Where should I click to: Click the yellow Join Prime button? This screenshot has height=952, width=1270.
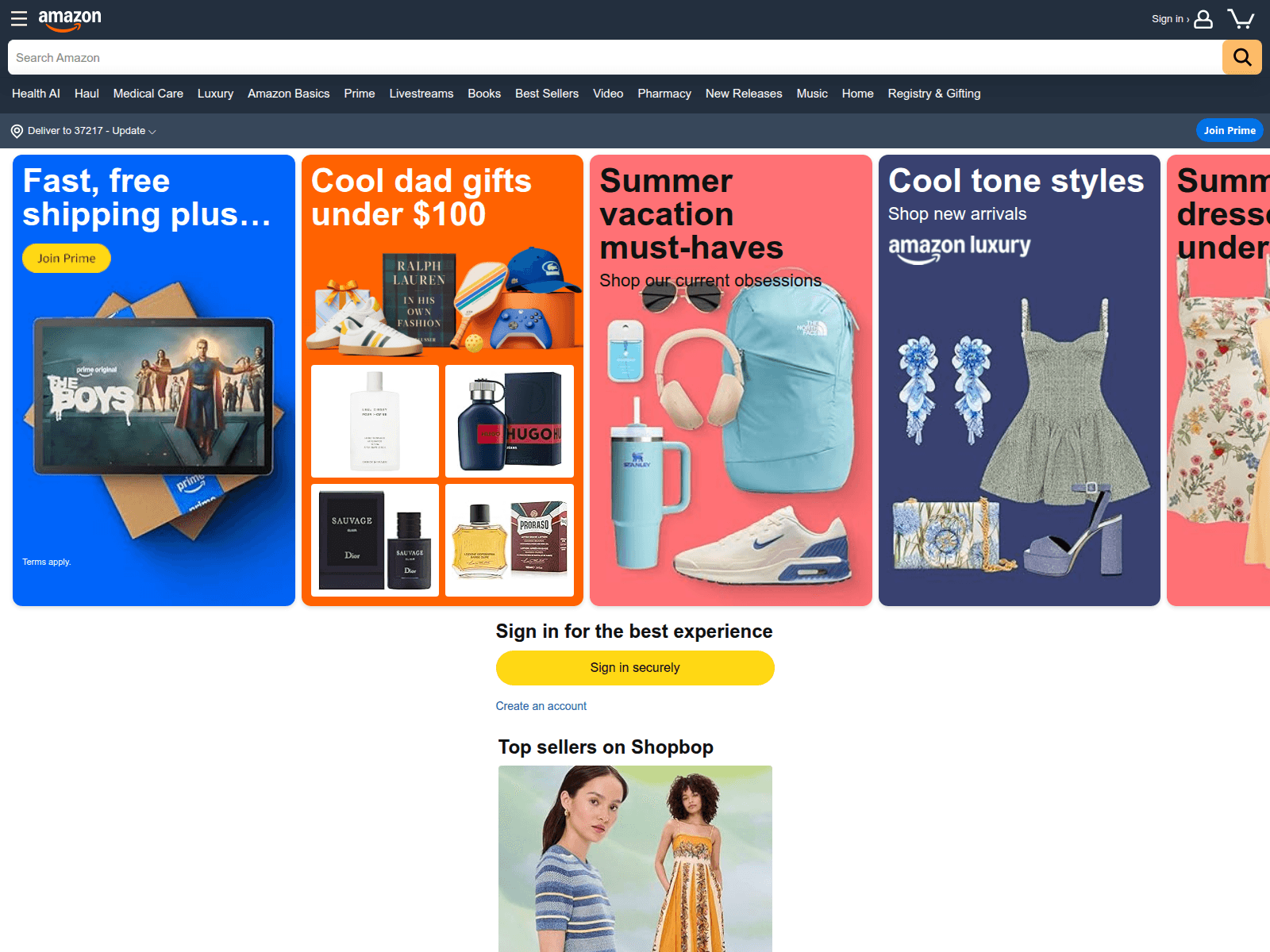pyautogui.click(x=67, y=258)
